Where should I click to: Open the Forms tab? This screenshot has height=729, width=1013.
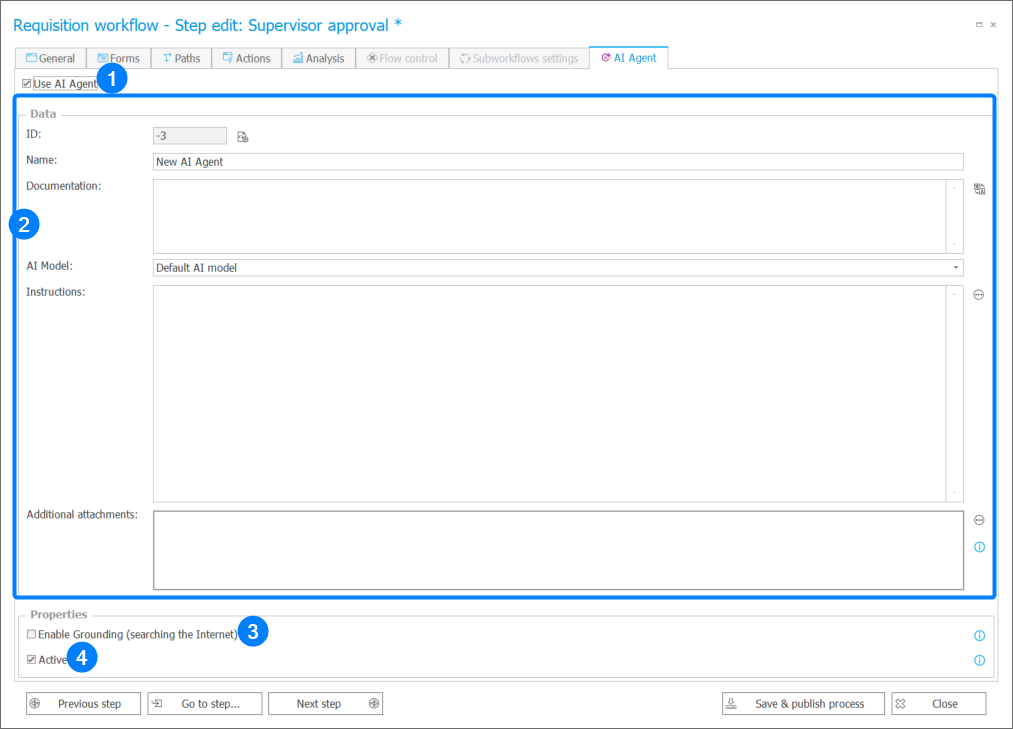tap(118, 58)
